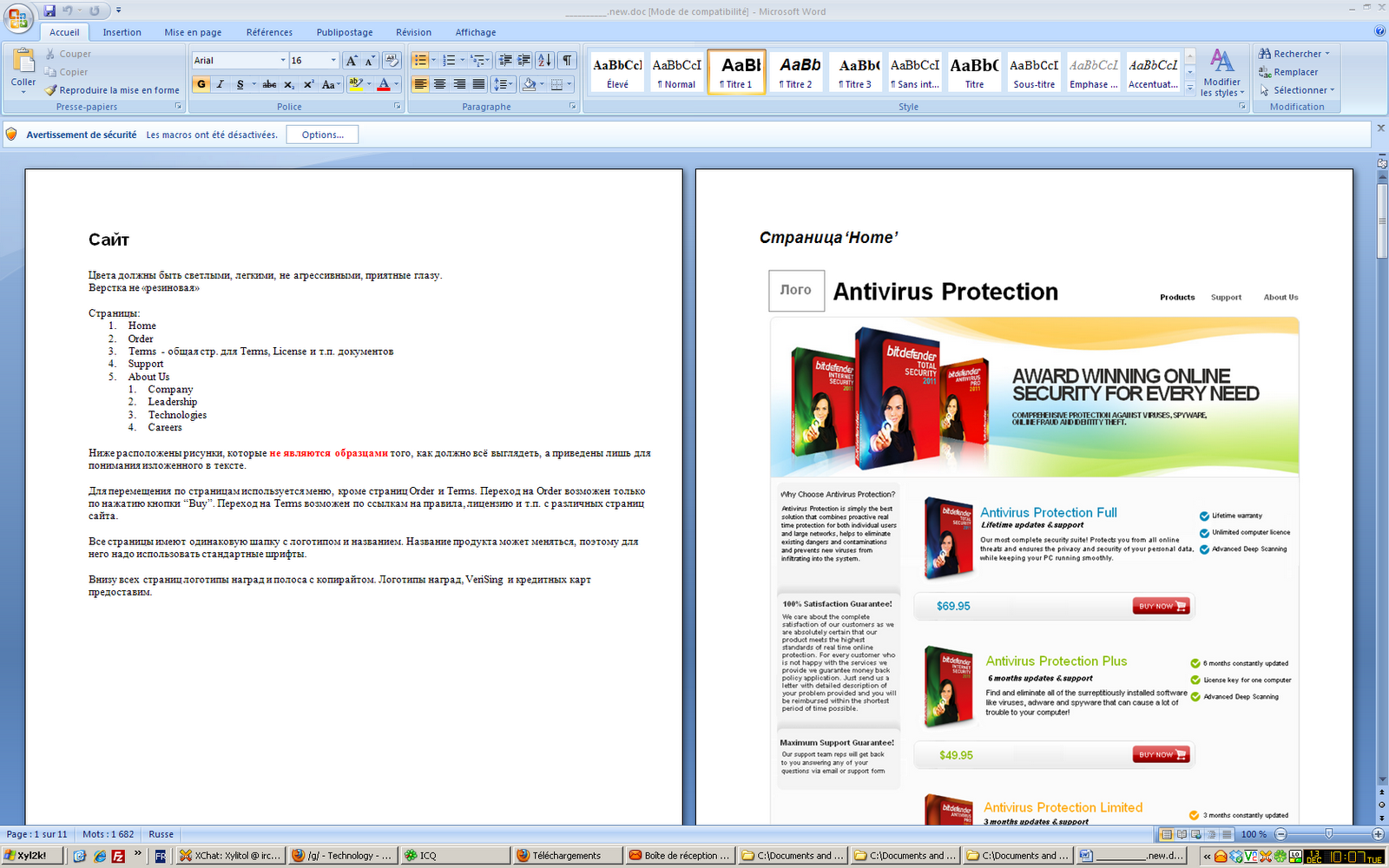The image size is (1389, 868).
Task: Apply the Normal style
Action: point(677,71)
